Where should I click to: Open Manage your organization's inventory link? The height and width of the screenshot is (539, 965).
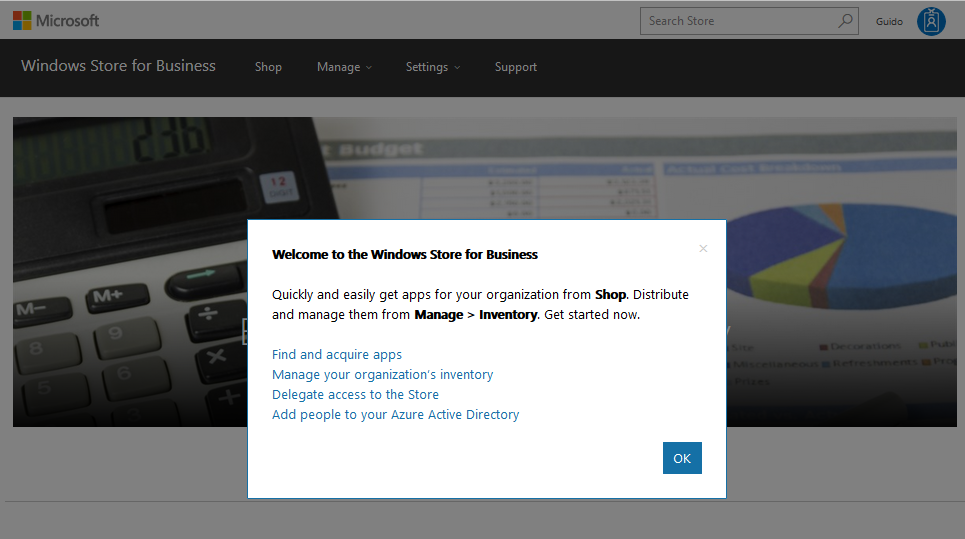pos(382,375)
